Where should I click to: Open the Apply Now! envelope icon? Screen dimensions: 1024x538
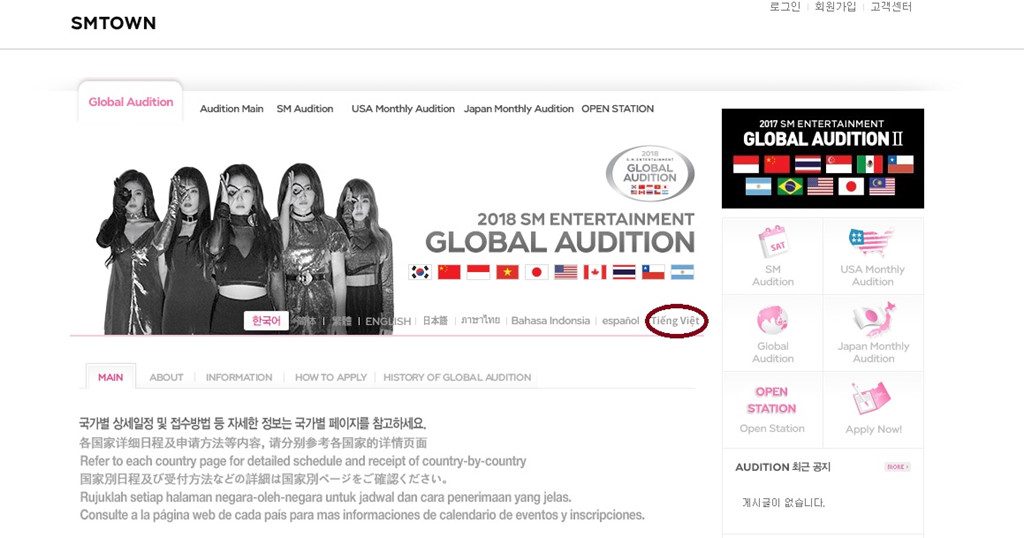coord(871,398)
